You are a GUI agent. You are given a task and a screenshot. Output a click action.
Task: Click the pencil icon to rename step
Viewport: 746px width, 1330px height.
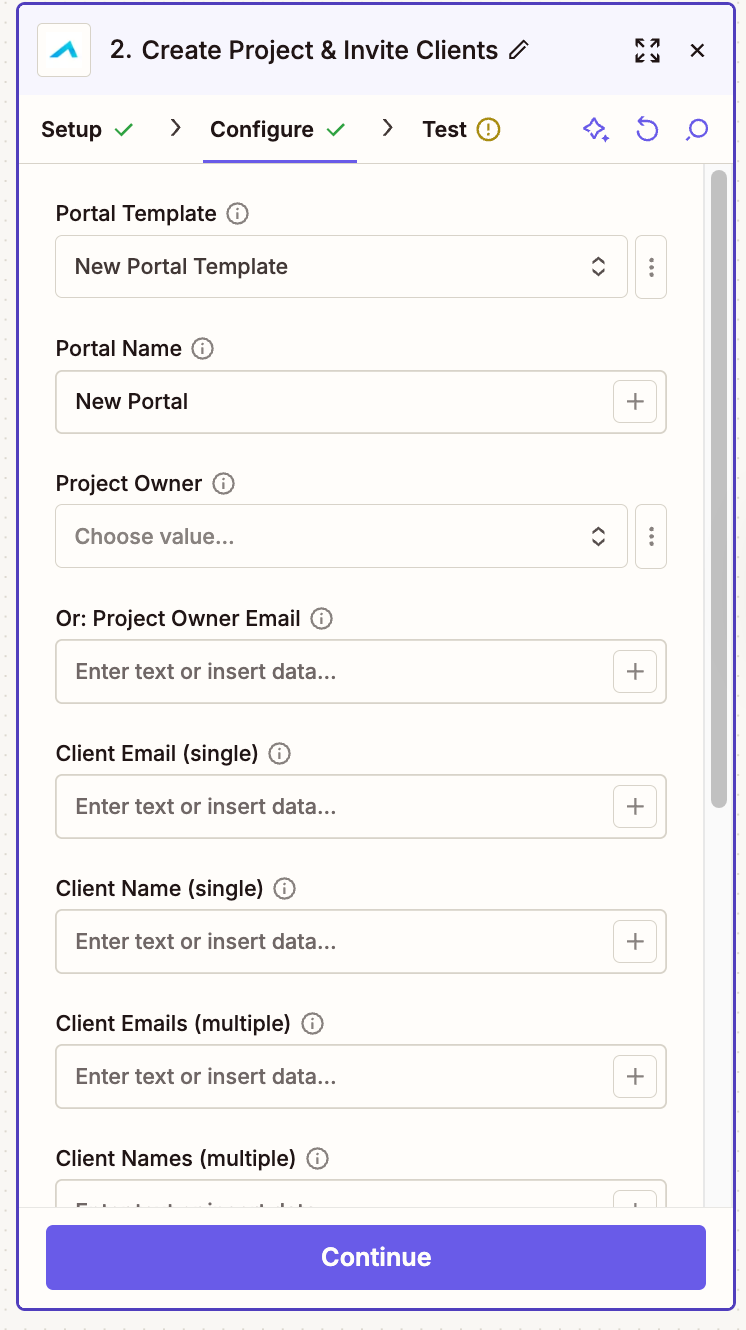518,50
